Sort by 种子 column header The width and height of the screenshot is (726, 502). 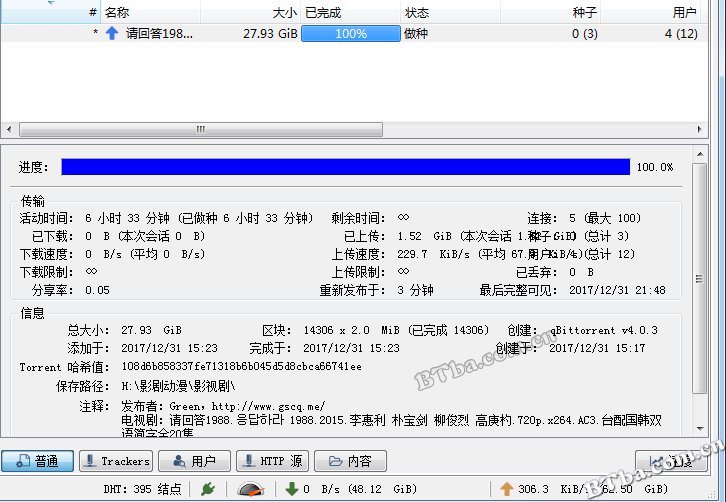(551, 13)
